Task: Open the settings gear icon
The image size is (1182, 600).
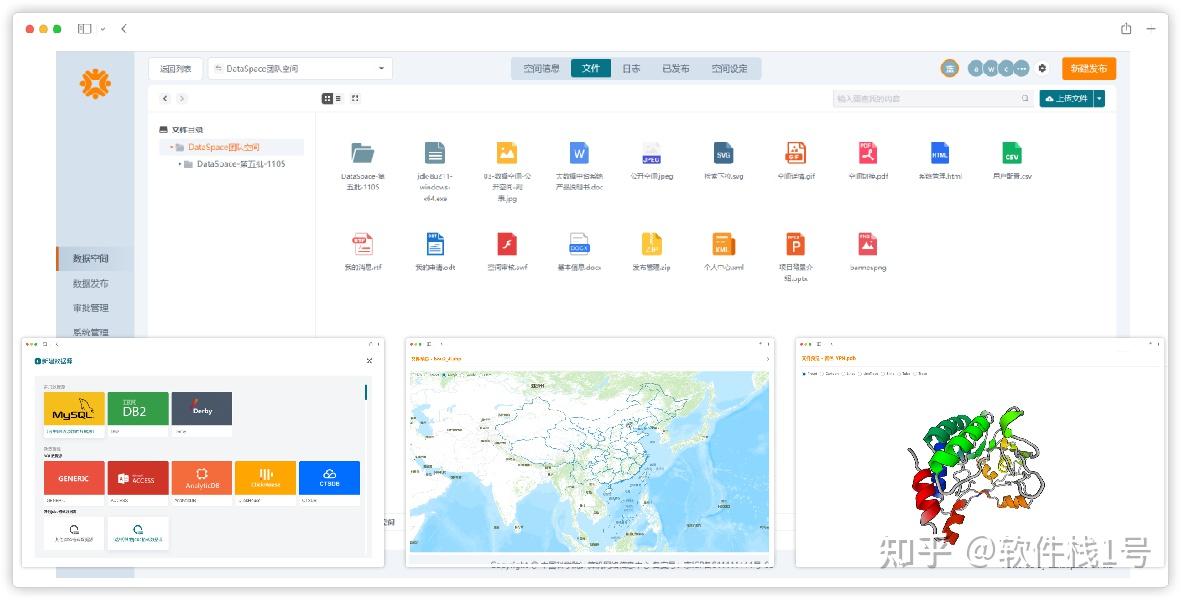Action: click(1043, 68)
